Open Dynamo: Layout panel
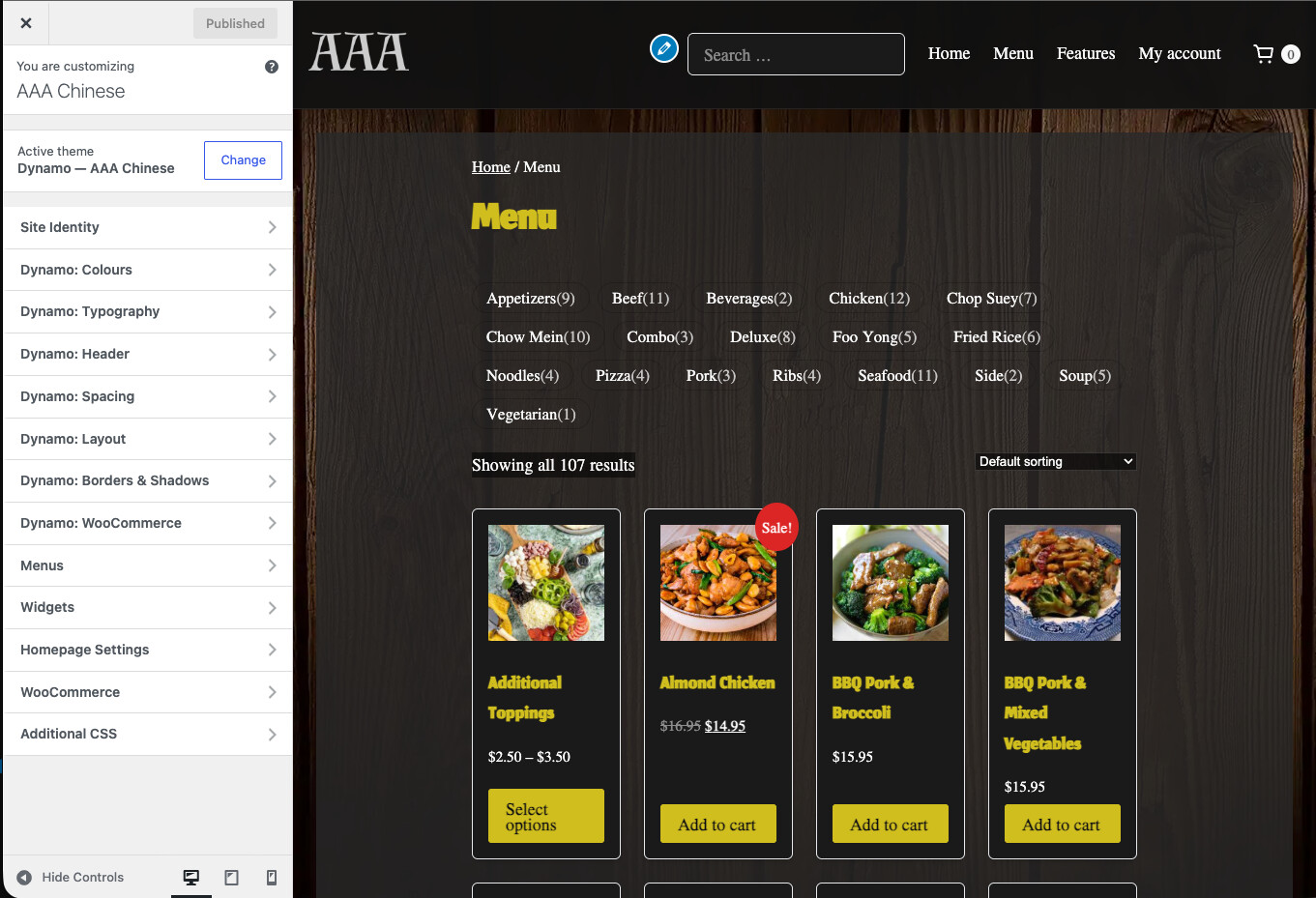This screenshot has height=898, width=1316. coord(148,439)
